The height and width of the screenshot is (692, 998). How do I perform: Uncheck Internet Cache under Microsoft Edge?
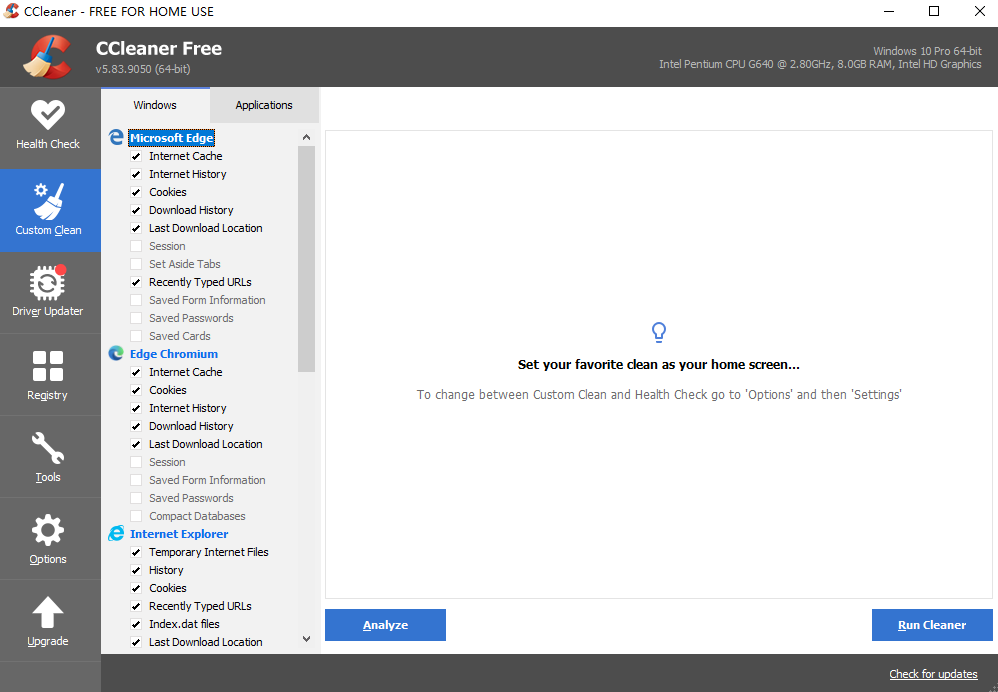[136, 156]
